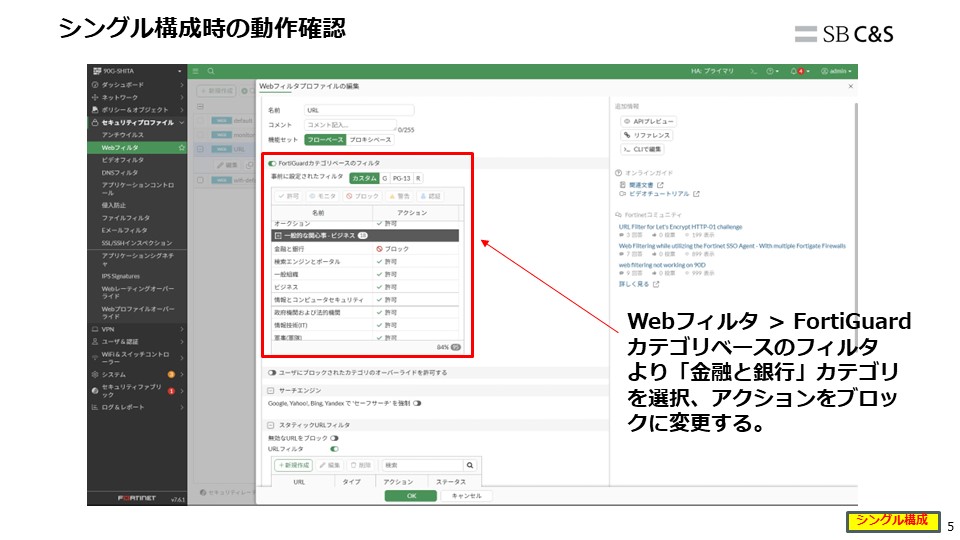
Task: Enable the block invalid URLs toggle
Action: [x=334, y=437]
